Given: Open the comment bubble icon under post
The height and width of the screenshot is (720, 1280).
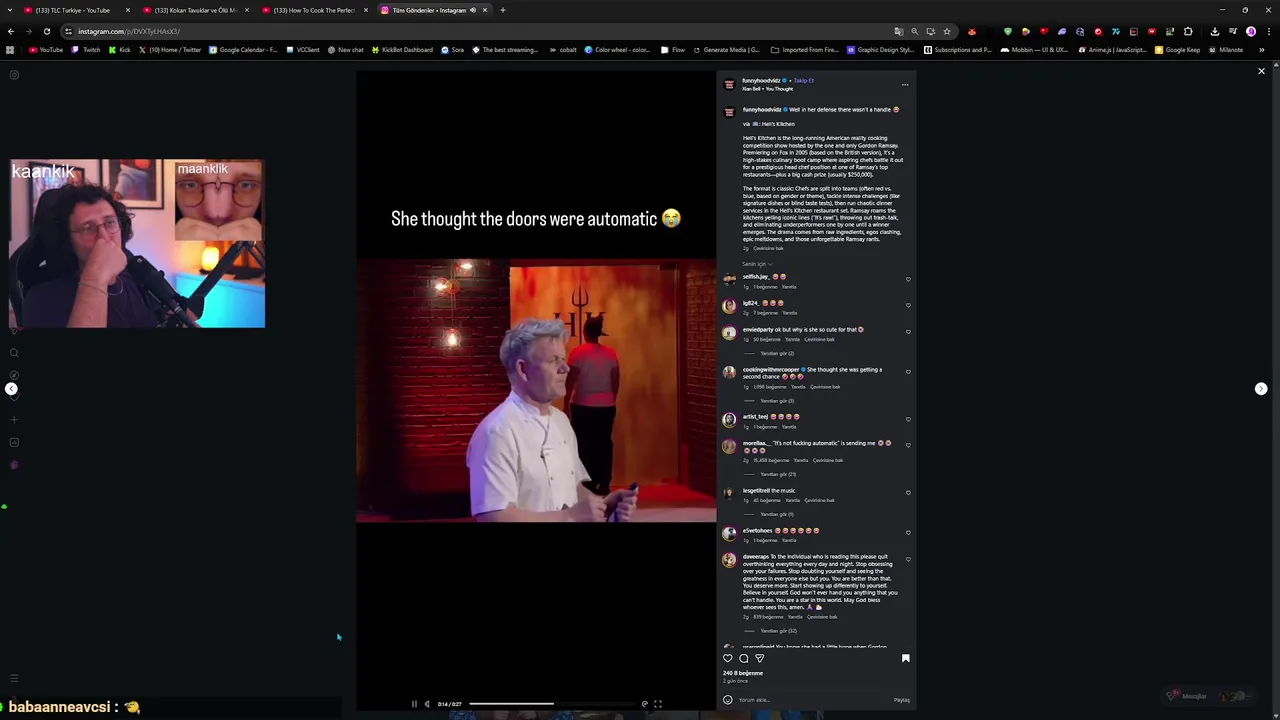Looking at the screenshot, I should (744, 658).
